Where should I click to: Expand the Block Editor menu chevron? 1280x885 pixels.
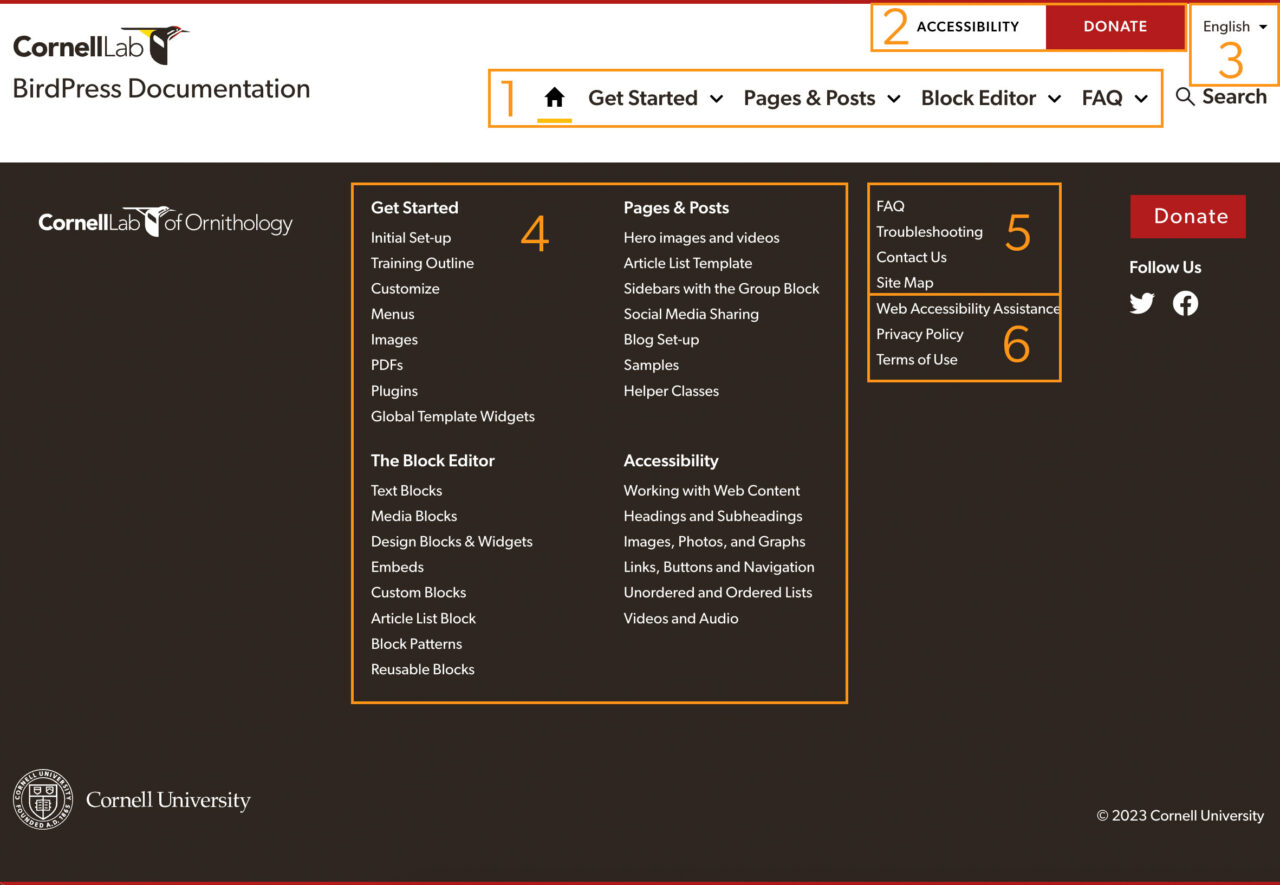tap(1054, 99)
